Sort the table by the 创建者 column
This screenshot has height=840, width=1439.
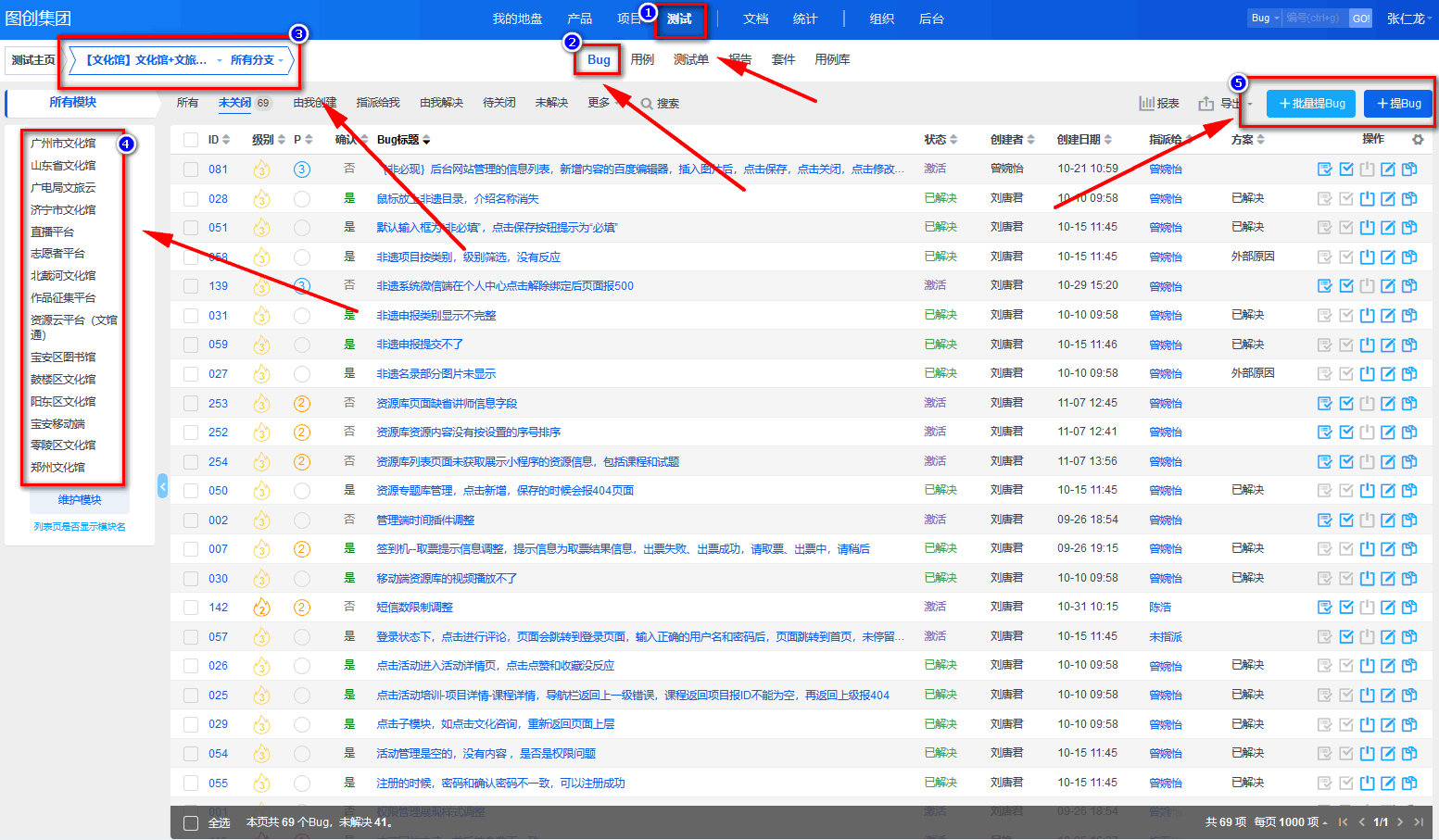pyautogui.click(x=1012, y=140)
